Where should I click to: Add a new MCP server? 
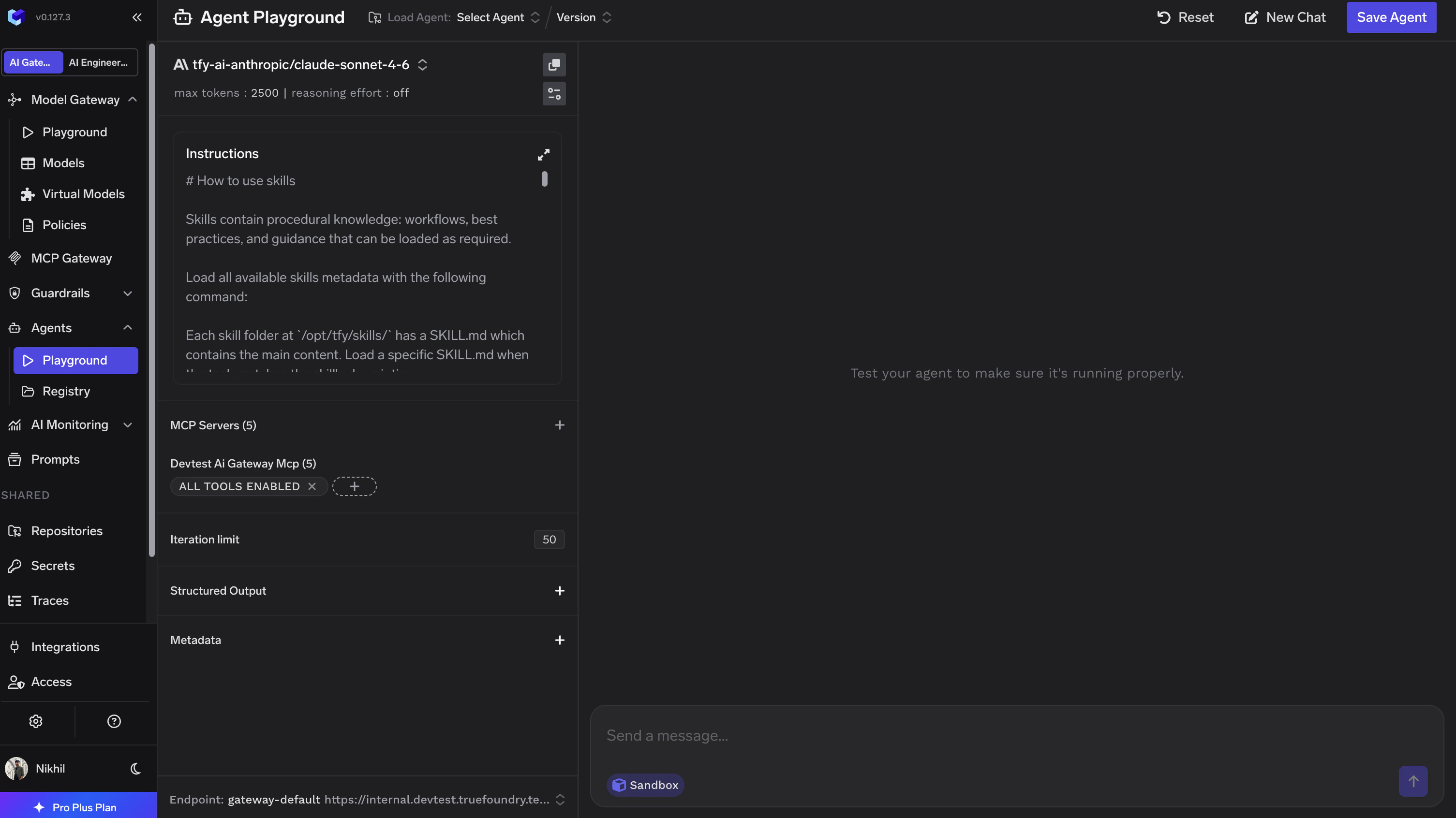click(x=560, y=425)
